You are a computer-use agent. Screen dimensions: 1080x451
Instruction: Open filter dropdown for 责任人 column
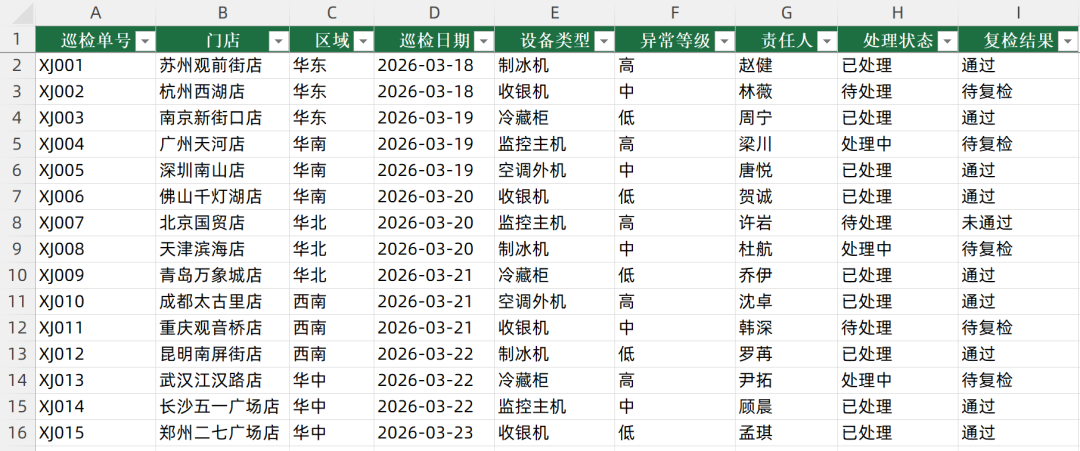827,41
